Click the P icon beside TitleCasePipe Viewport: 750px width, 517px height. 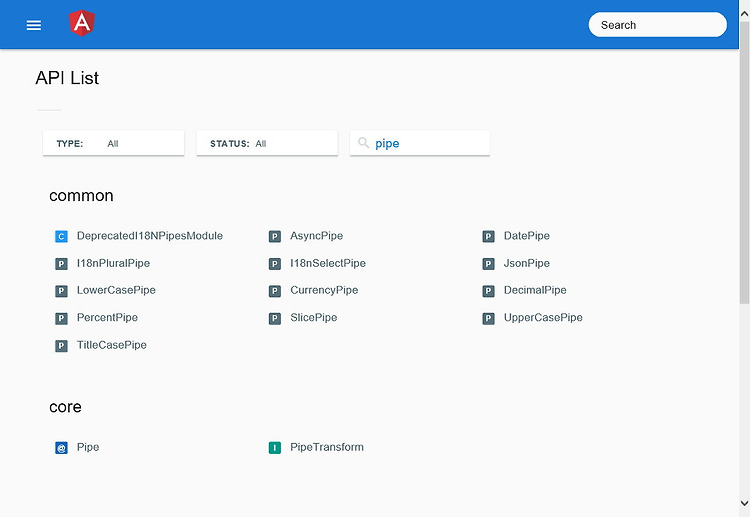pos(61,345)
